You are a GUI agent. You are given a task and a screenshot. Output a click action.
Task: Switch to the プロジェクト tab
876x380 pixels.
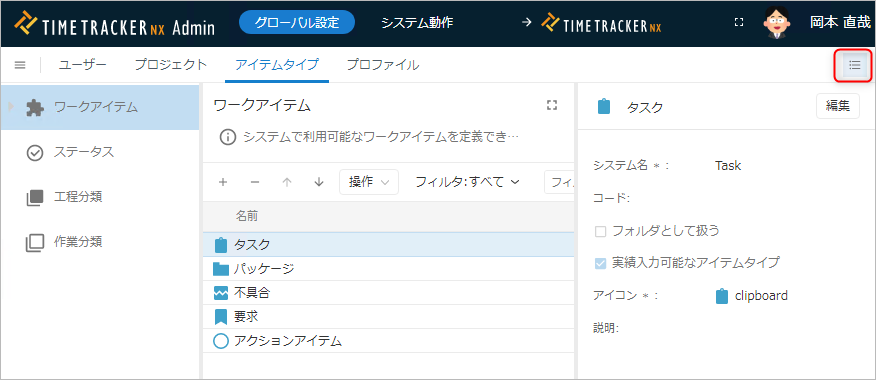(x=170, y=65)
